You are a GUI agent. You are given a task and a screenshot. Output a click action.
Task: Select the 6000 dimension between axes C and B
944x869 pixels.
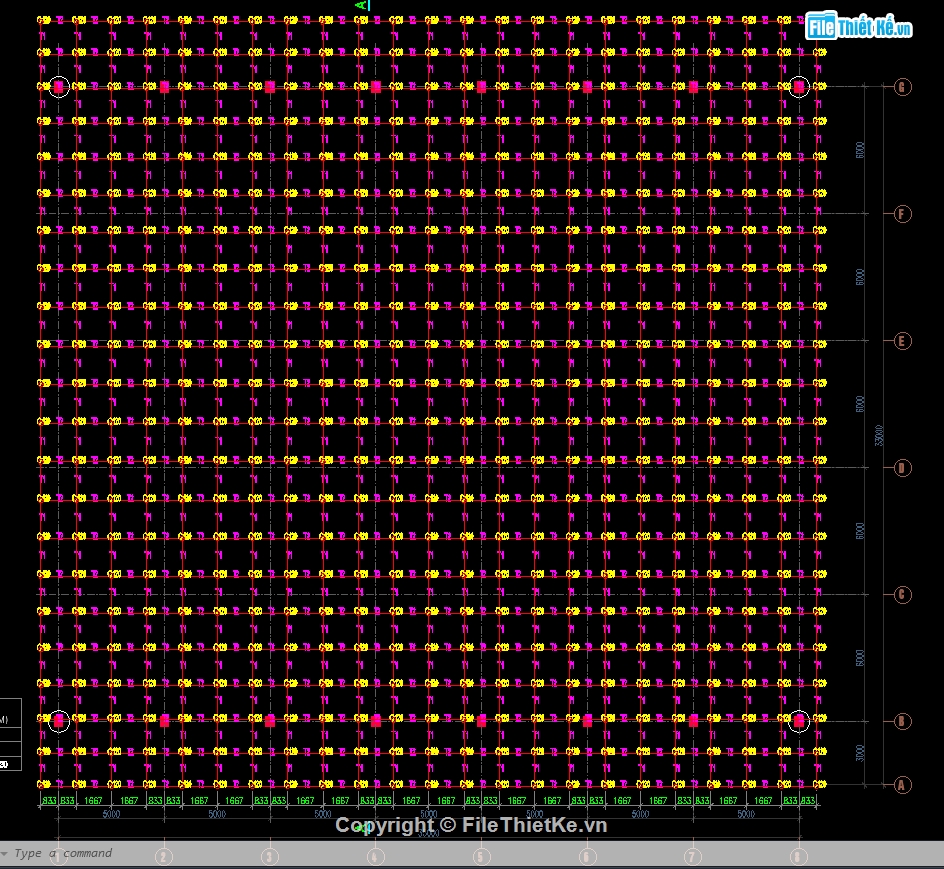pos(860,658)
